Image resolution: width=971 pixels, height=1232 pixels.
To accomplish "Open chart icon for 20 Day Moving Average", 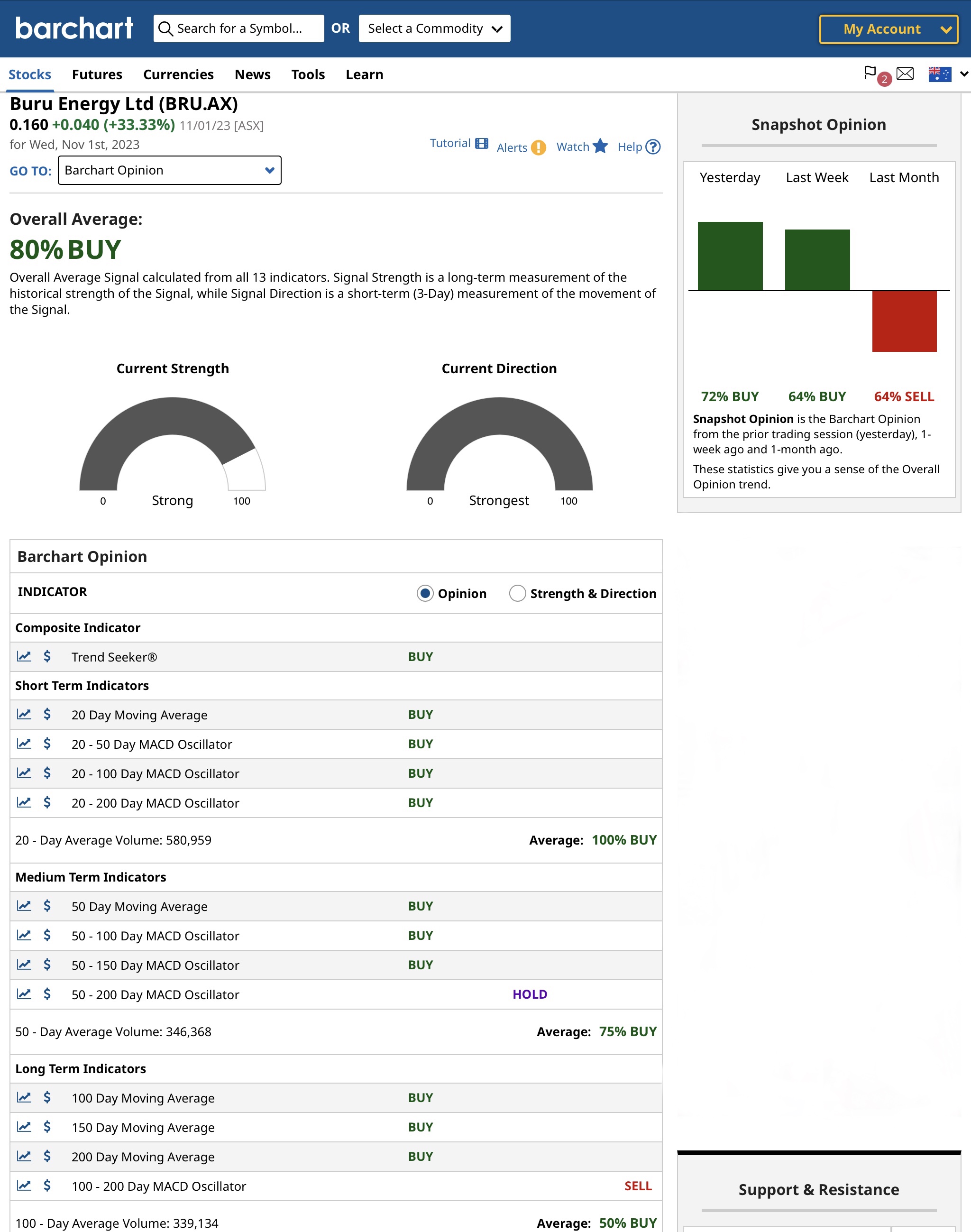I will click(24, 714).
